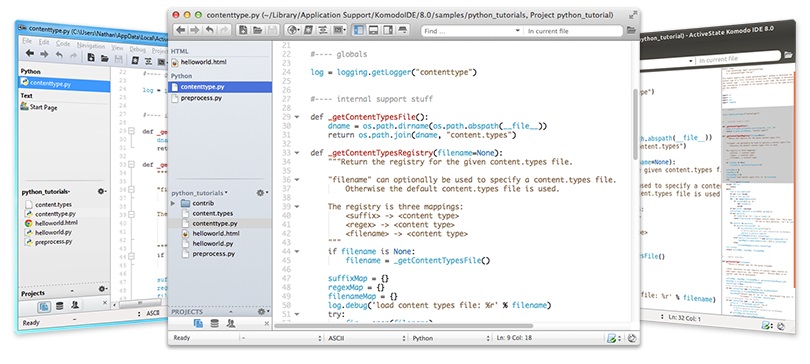Toggle the toolbar button after the right pane button

(402, 30)
